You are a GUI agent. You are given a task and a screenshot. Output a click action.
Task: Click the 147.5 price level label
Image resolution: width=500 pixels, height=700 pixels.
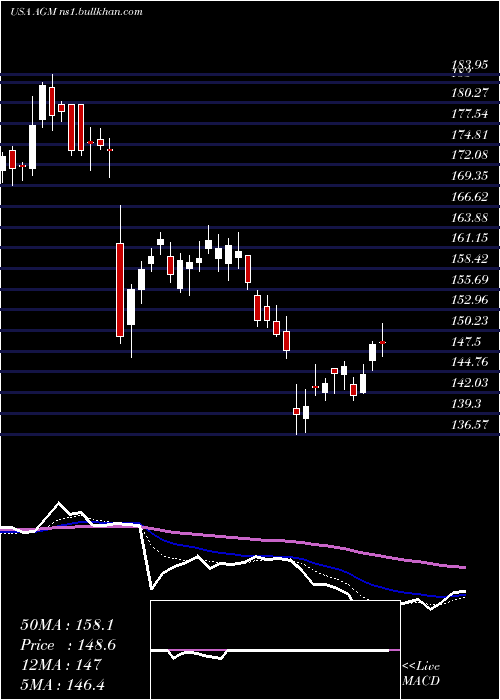coord(466,342)
